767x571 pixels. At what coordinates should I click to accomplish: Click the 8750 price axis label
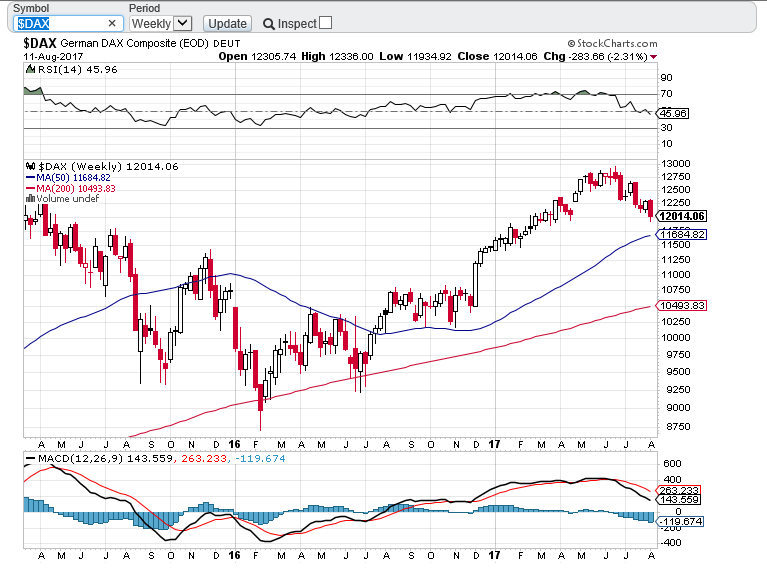678,427
